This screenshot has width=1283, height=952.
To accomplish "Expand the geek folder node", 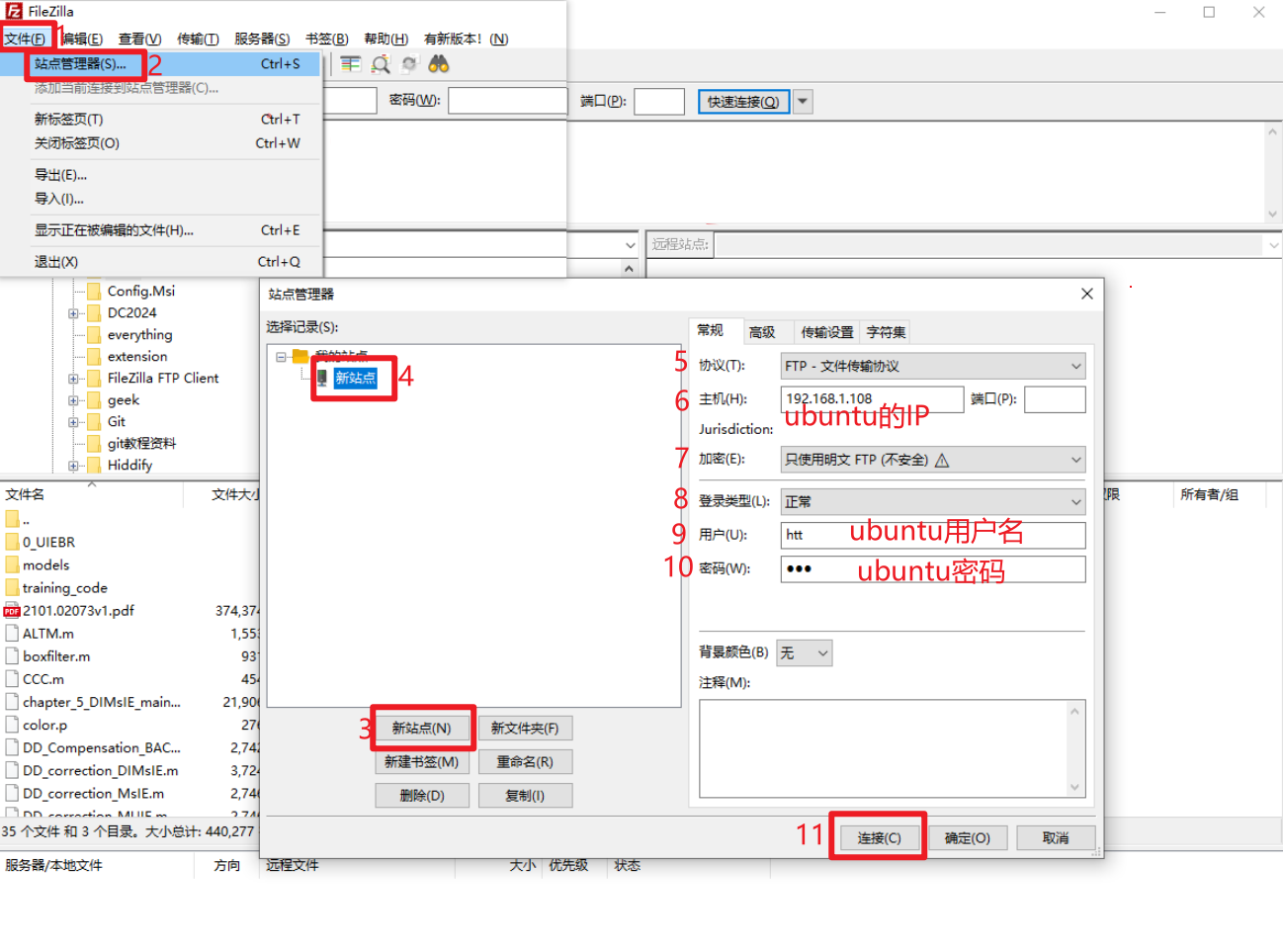I will pyautogui.click(x=73, y=399).
